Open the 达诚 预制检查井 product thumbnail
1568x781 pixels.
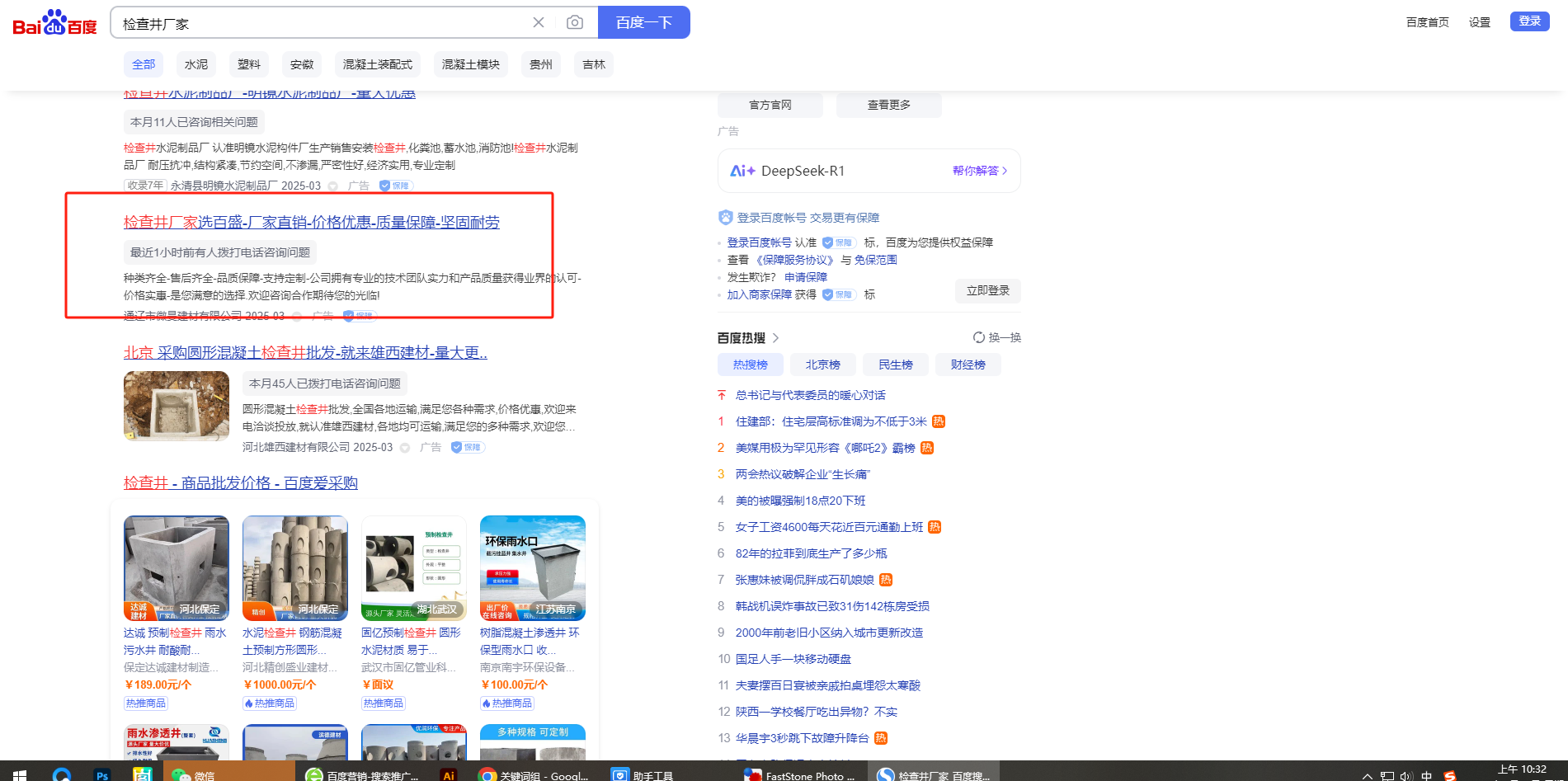(x=177, y=568)
